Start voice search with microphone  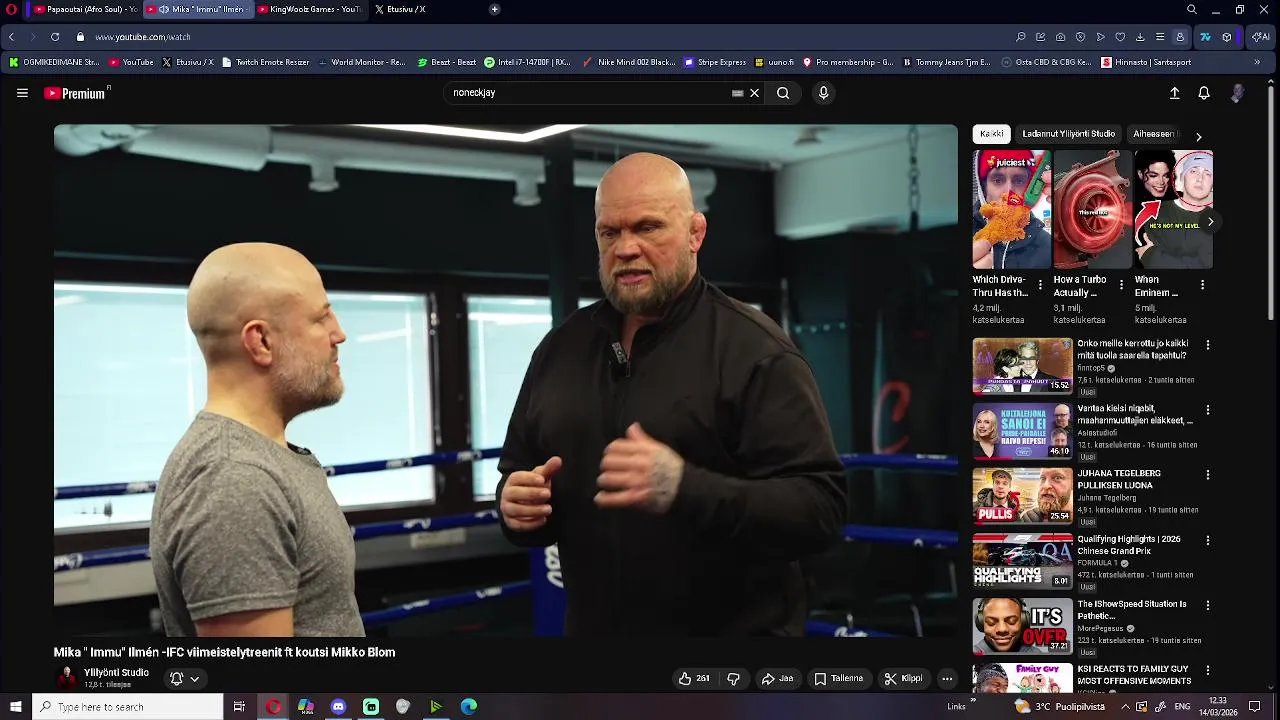point(823,93)
